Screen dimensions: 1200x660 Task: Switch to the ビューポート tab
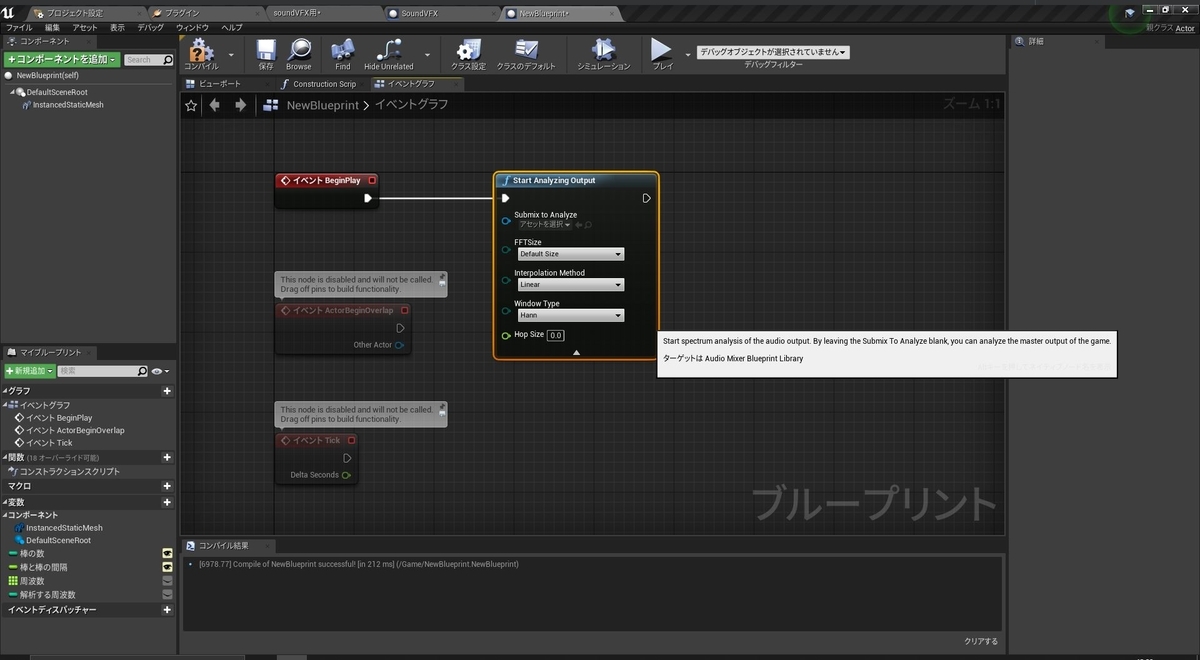[219, 84]
